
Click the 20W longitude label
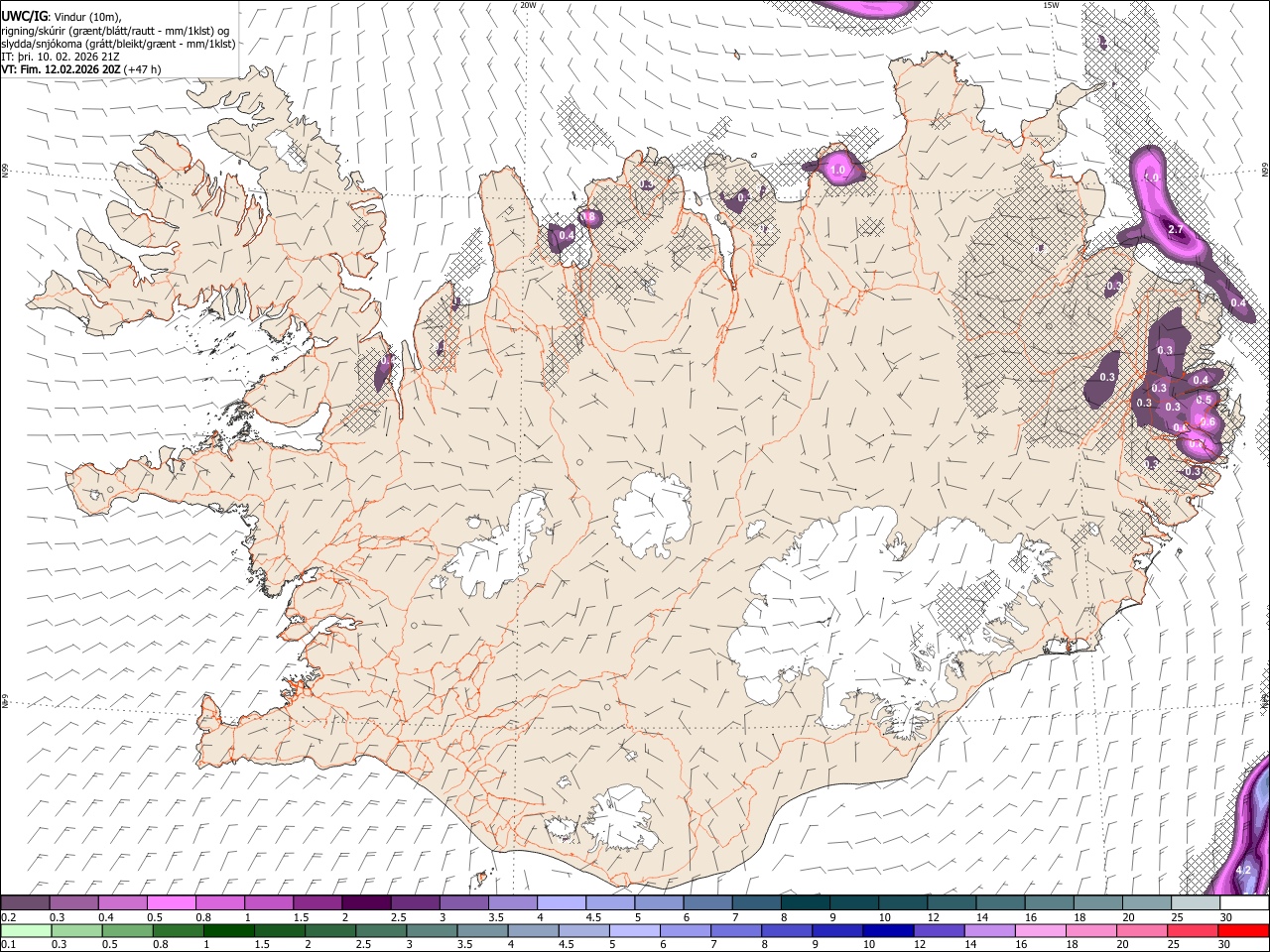pos(528,5)
